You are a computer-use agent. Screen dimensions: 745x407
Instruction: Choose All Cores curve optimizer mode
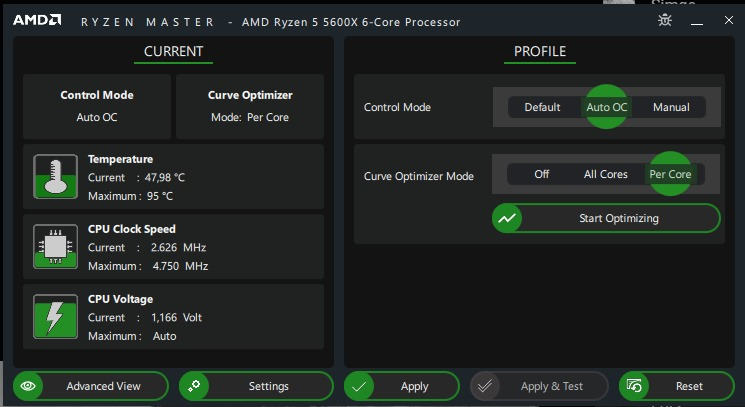click(606, 174)
